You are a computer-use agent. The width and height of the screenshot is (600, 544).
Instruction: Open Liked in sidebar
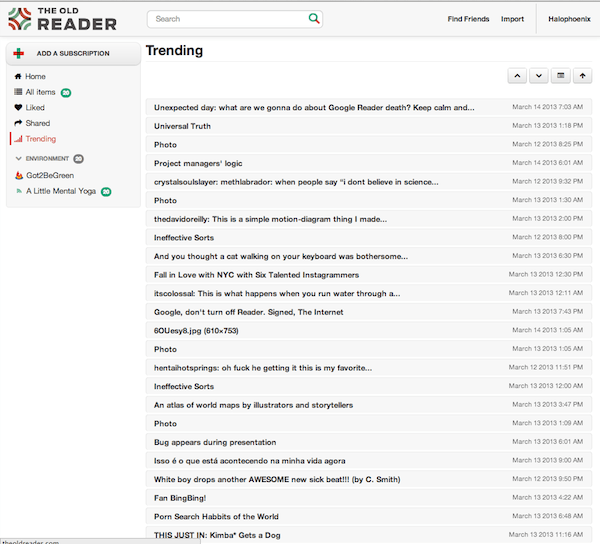click(x=35, y=107)
